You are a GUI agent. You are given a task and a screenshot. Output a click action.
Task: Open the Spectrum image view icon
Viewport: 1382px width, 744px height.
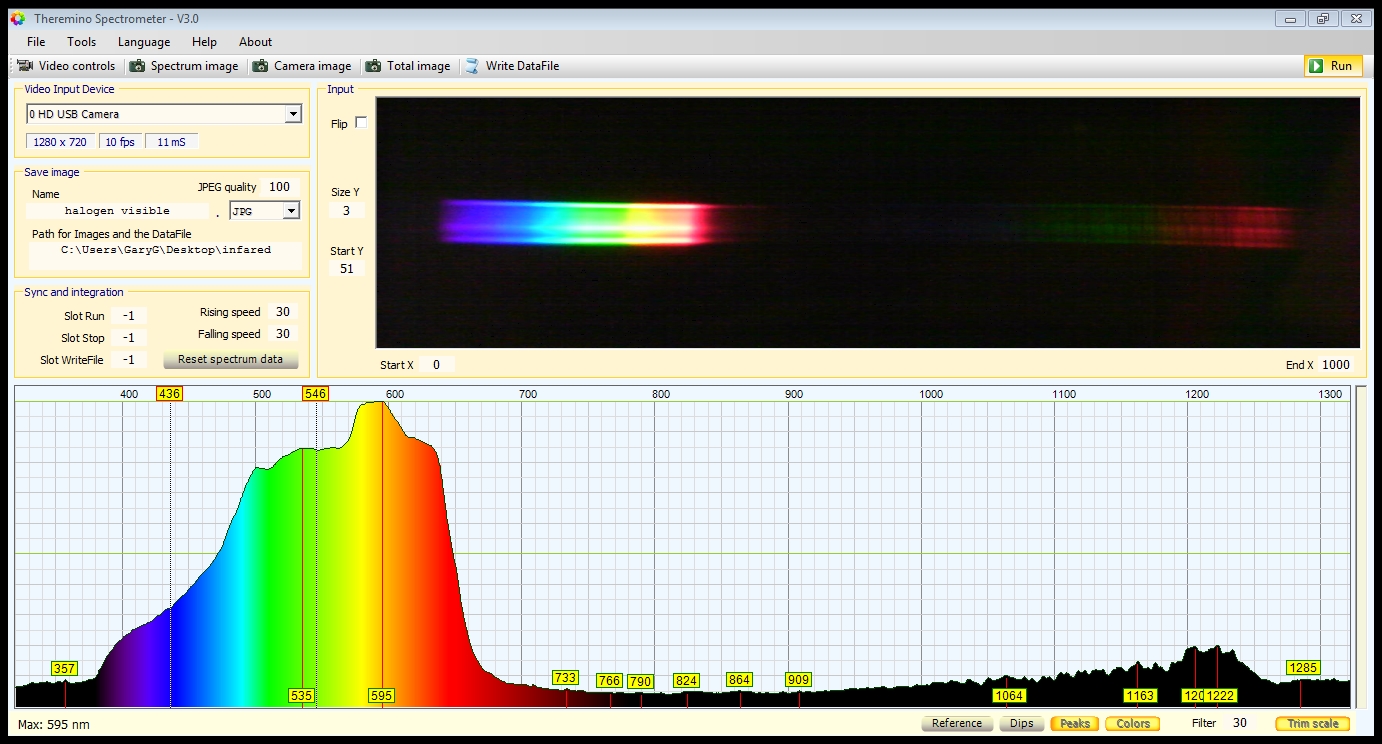click(x=136, y=66)
